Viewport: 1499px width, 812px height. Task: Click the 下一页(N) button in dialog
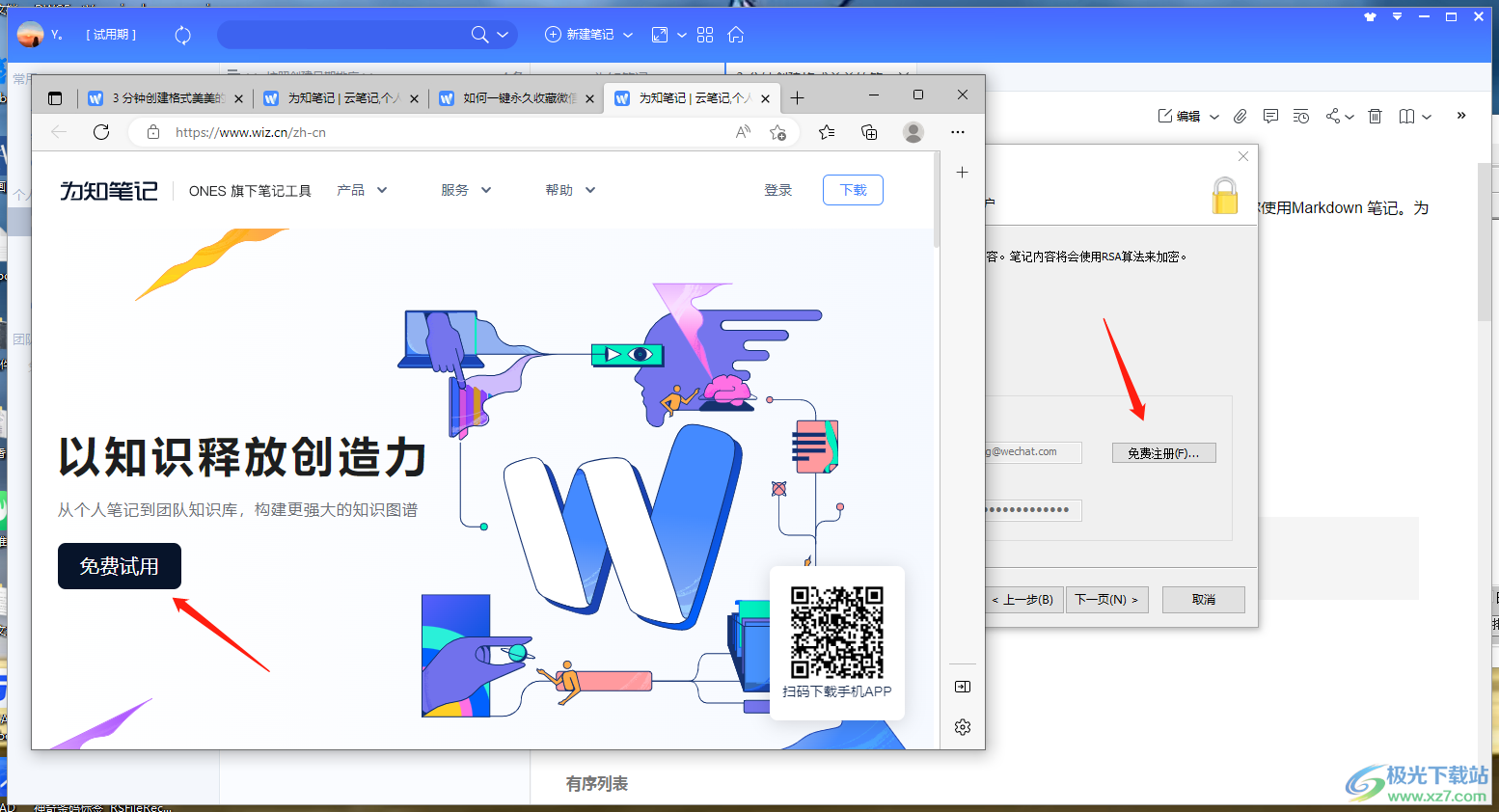coord(1107,599)
